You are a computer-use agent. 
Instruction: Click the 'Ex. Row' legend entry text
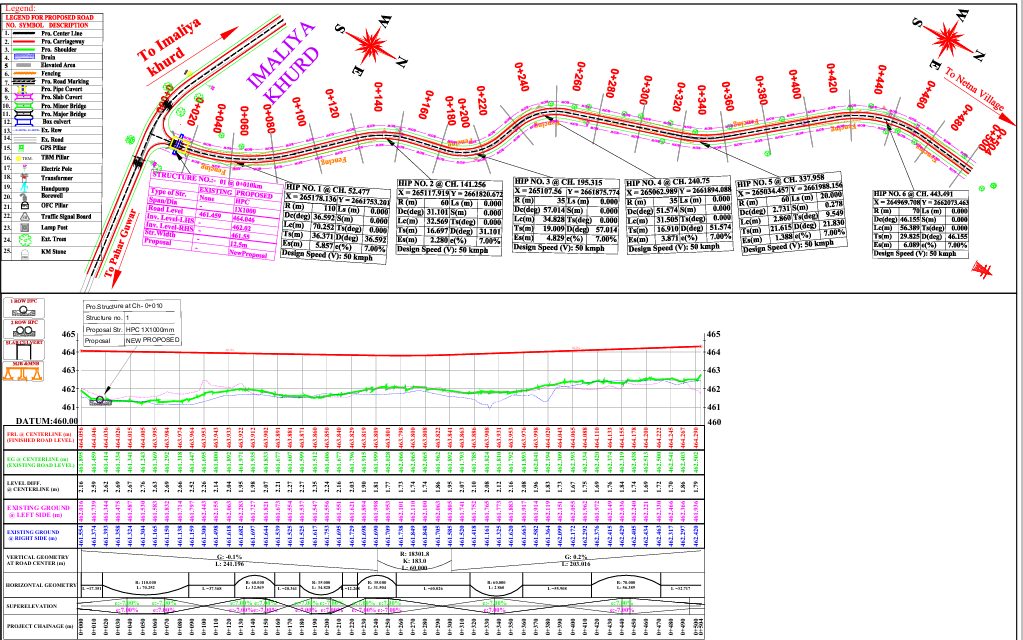pos(52,130)
